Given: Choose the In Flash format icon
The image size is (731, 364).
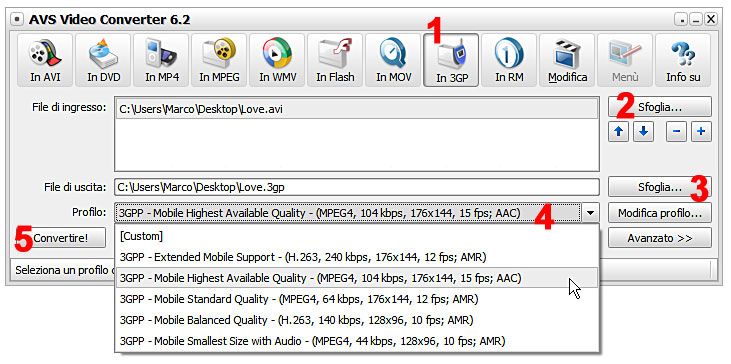Looking at the screenshot, I should coord(335,60).
